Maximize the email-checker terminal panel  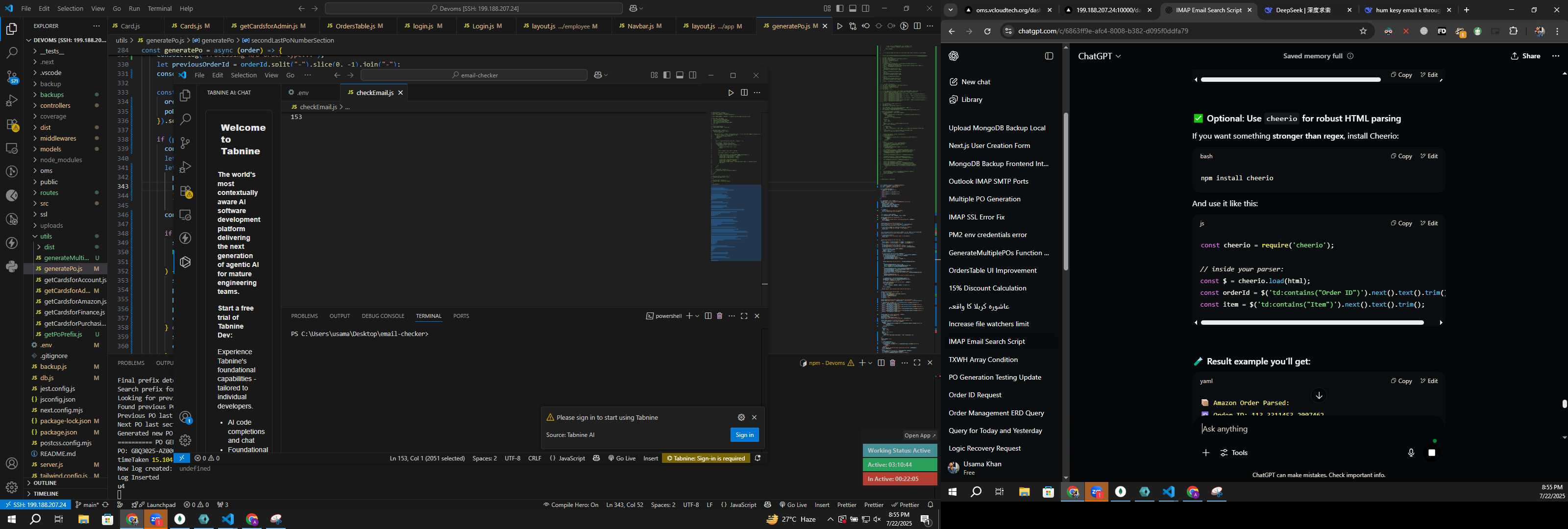coord(744,316)
